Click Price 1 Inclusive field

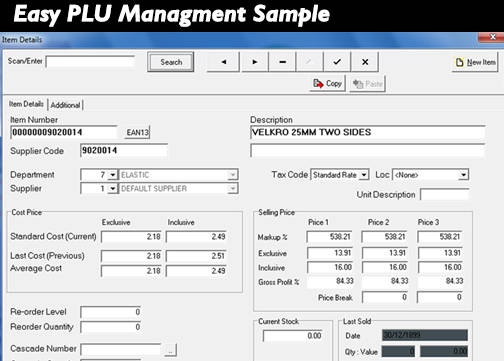coord(330,267)
